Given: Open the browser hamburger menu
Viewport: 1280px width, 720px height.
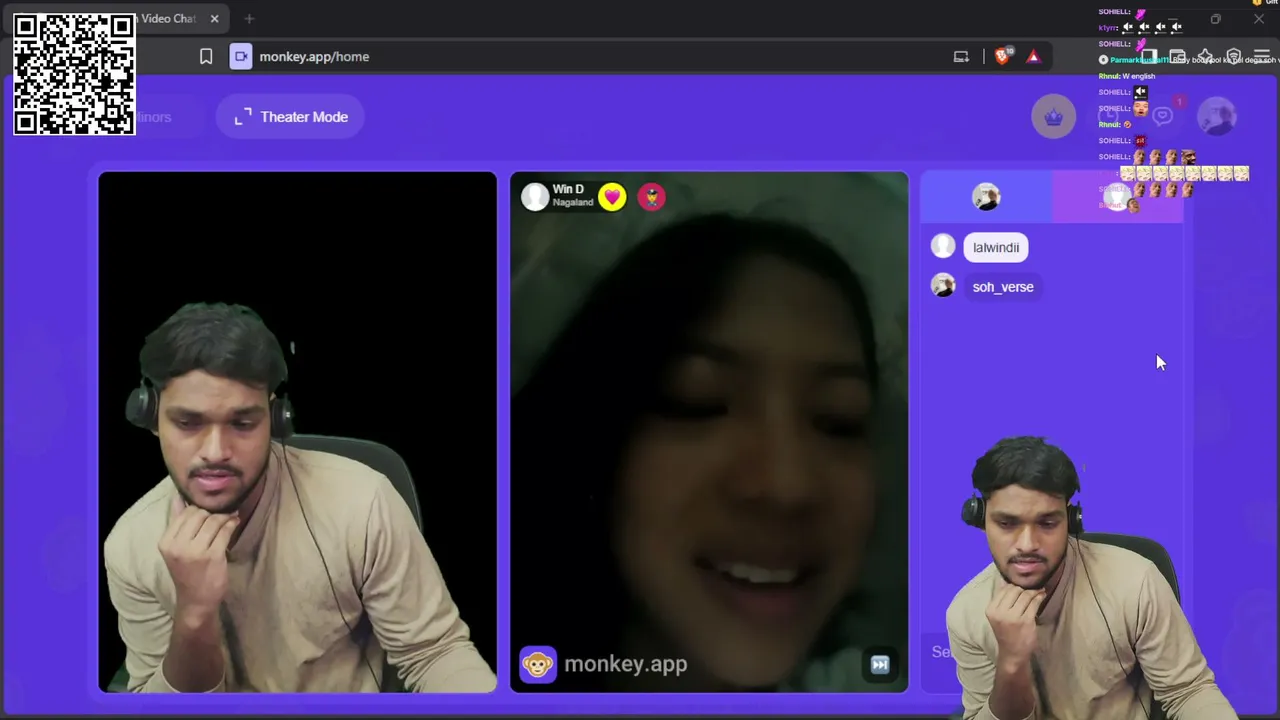Looking at the screenshot, I should point(1262,57).
